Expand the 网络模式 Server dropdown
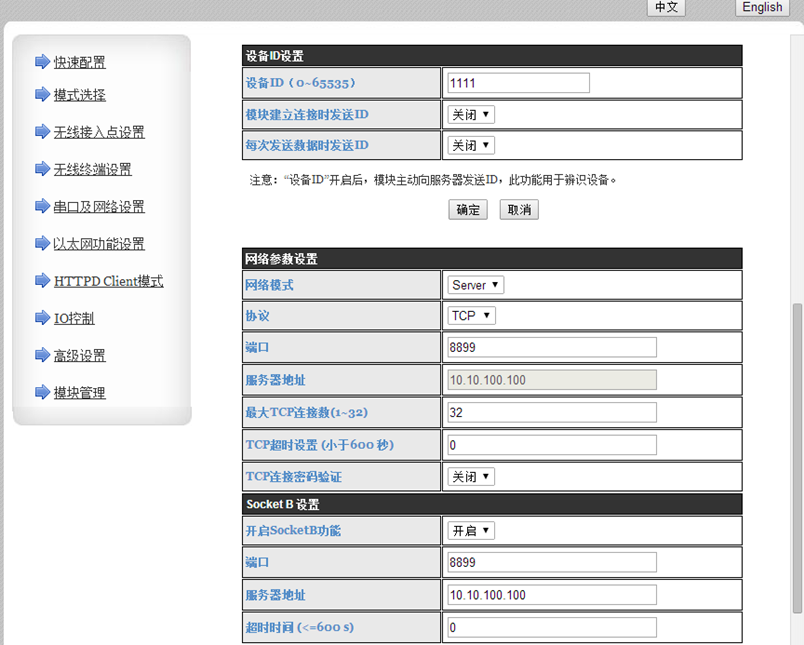 tap(475, 285)
